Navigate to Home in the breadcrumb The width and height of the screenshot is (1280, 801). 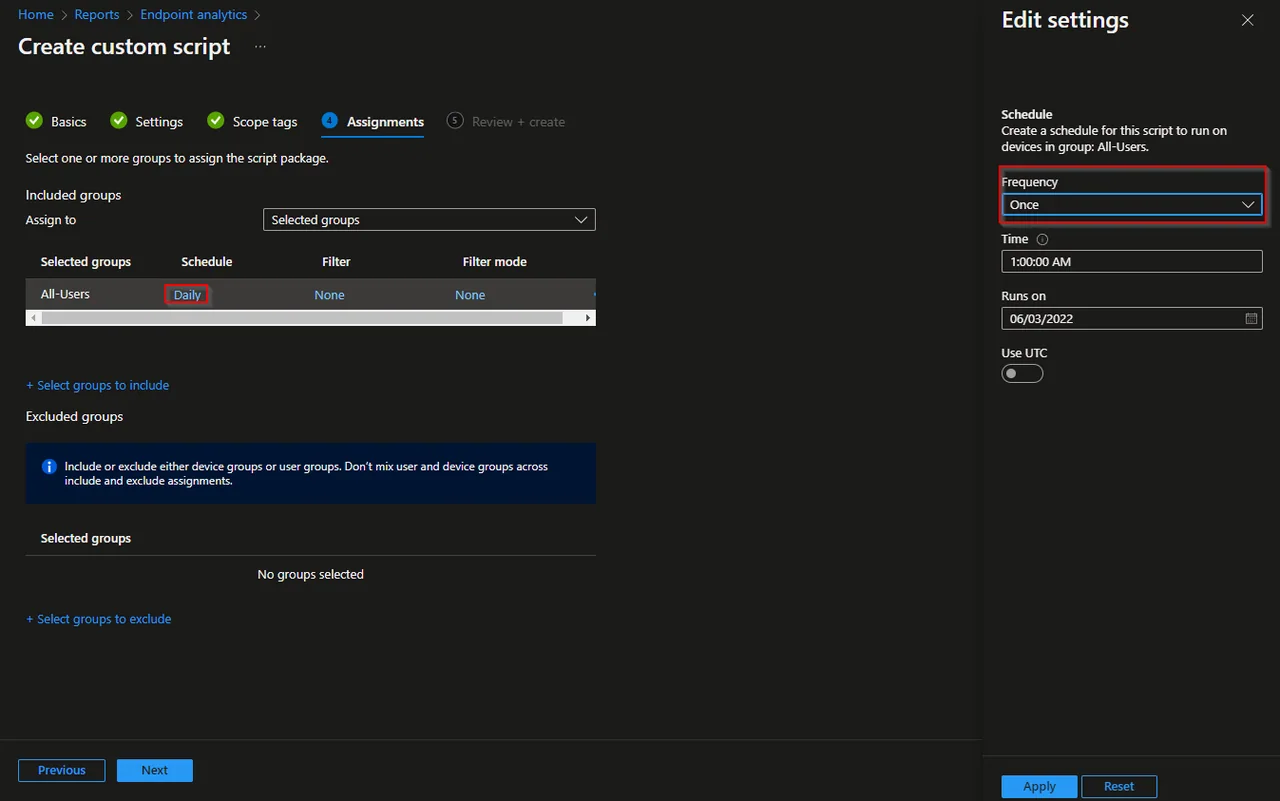click(x=36, y=15)
